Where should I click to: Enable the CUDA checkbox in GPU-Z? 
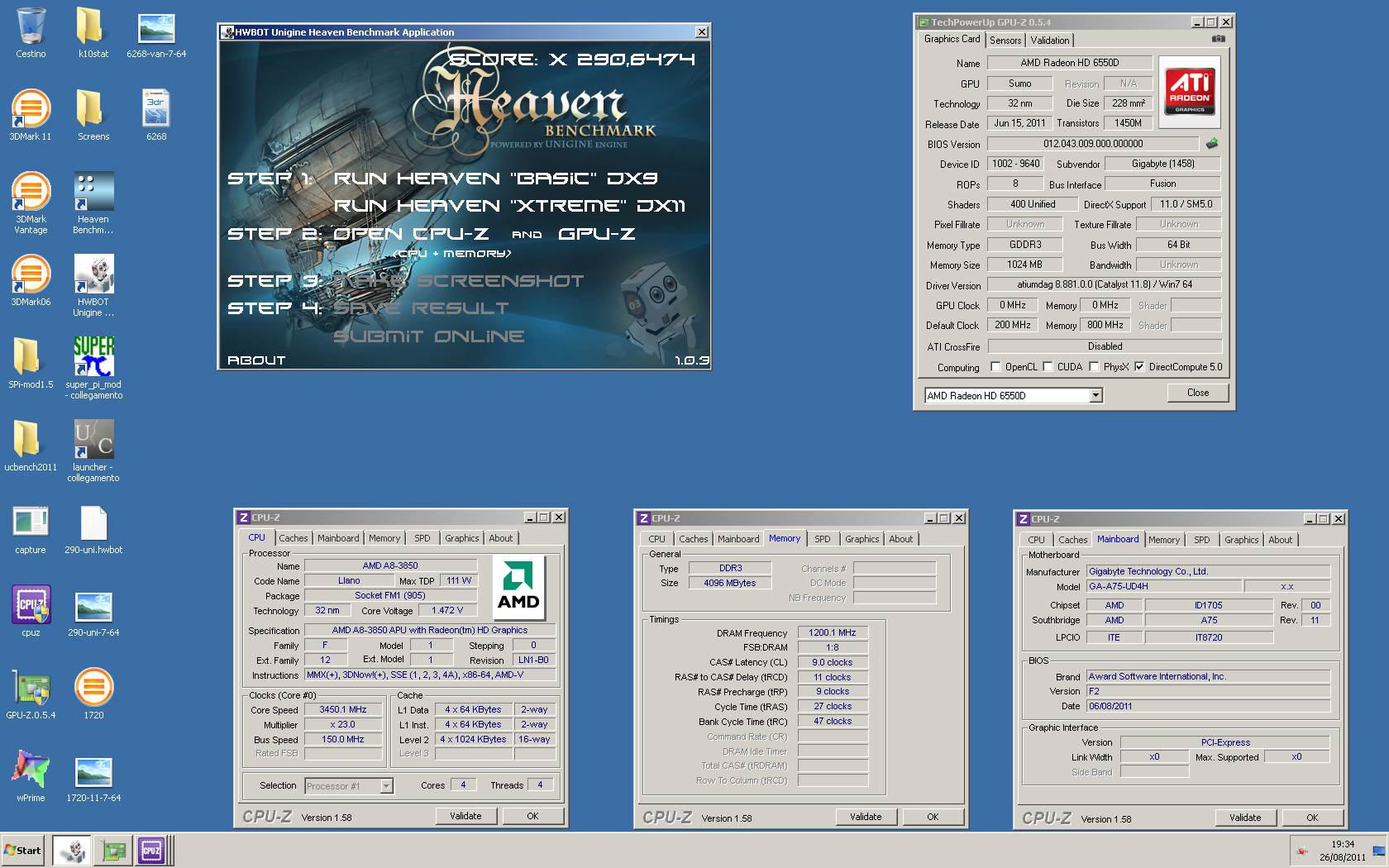tap(1048, 367)
